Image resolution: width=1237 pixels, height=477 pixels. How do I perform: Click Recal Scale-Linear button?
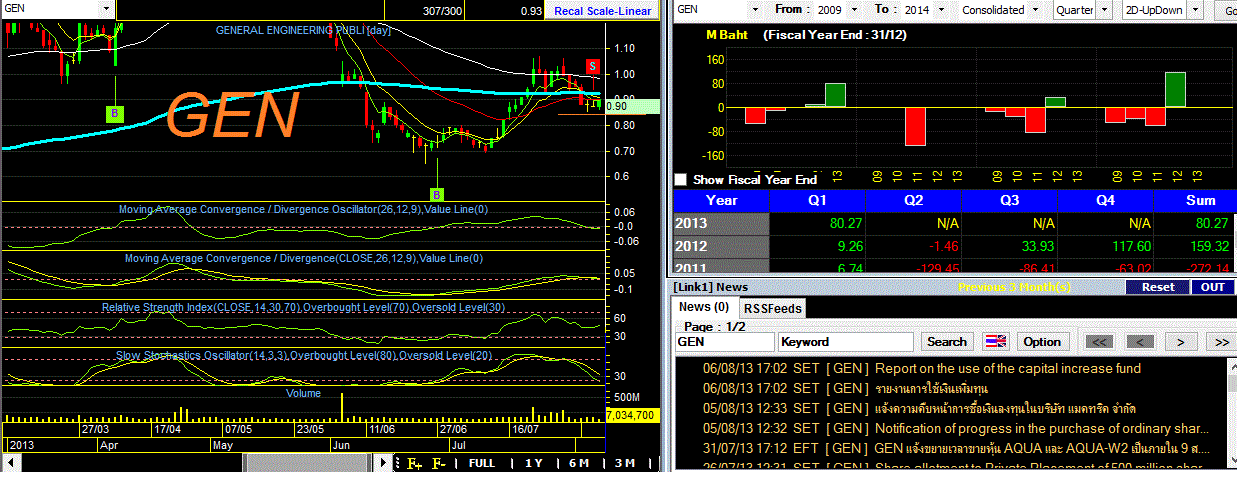tap(603, 11)
